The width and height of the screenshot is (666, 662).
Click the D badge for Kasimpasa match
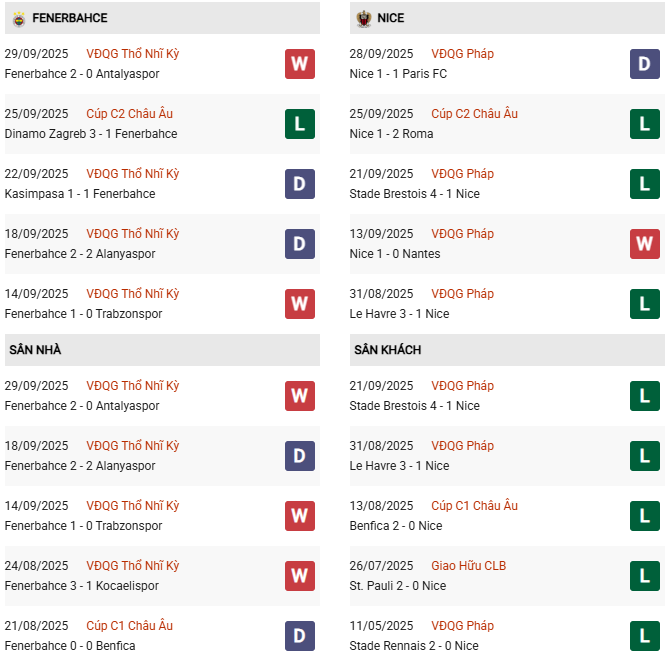[299, 184]
